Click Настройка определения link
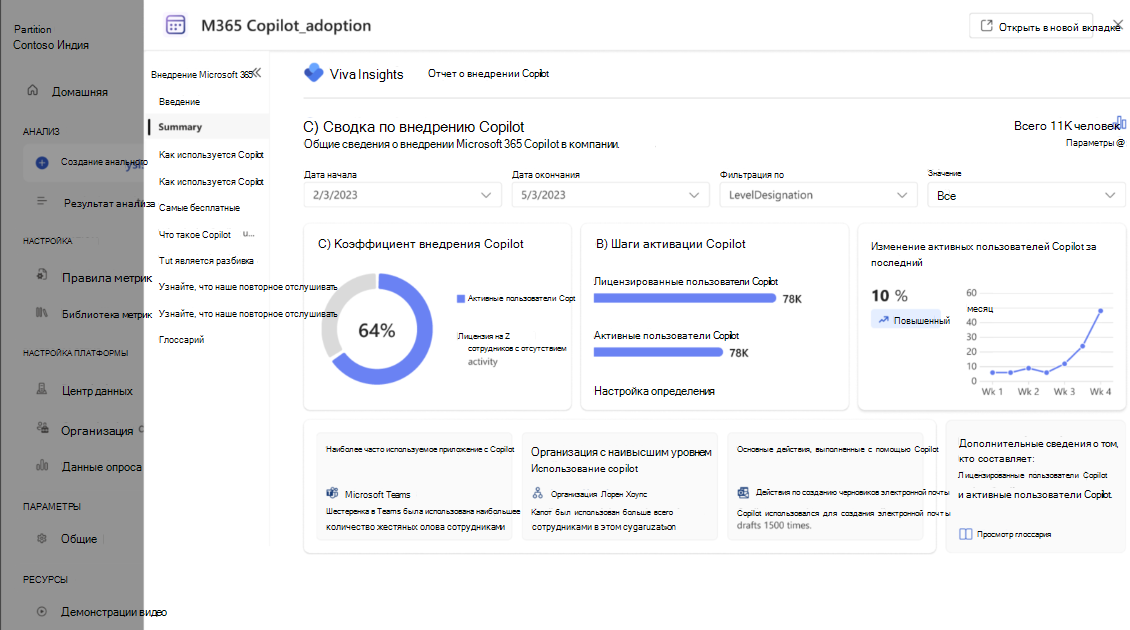This screenshot has height=630, width=1130. tap(654, 391)
